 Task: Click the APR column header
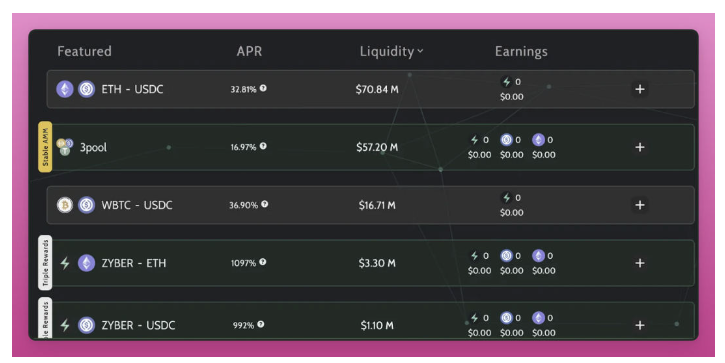tap(249, 51)
